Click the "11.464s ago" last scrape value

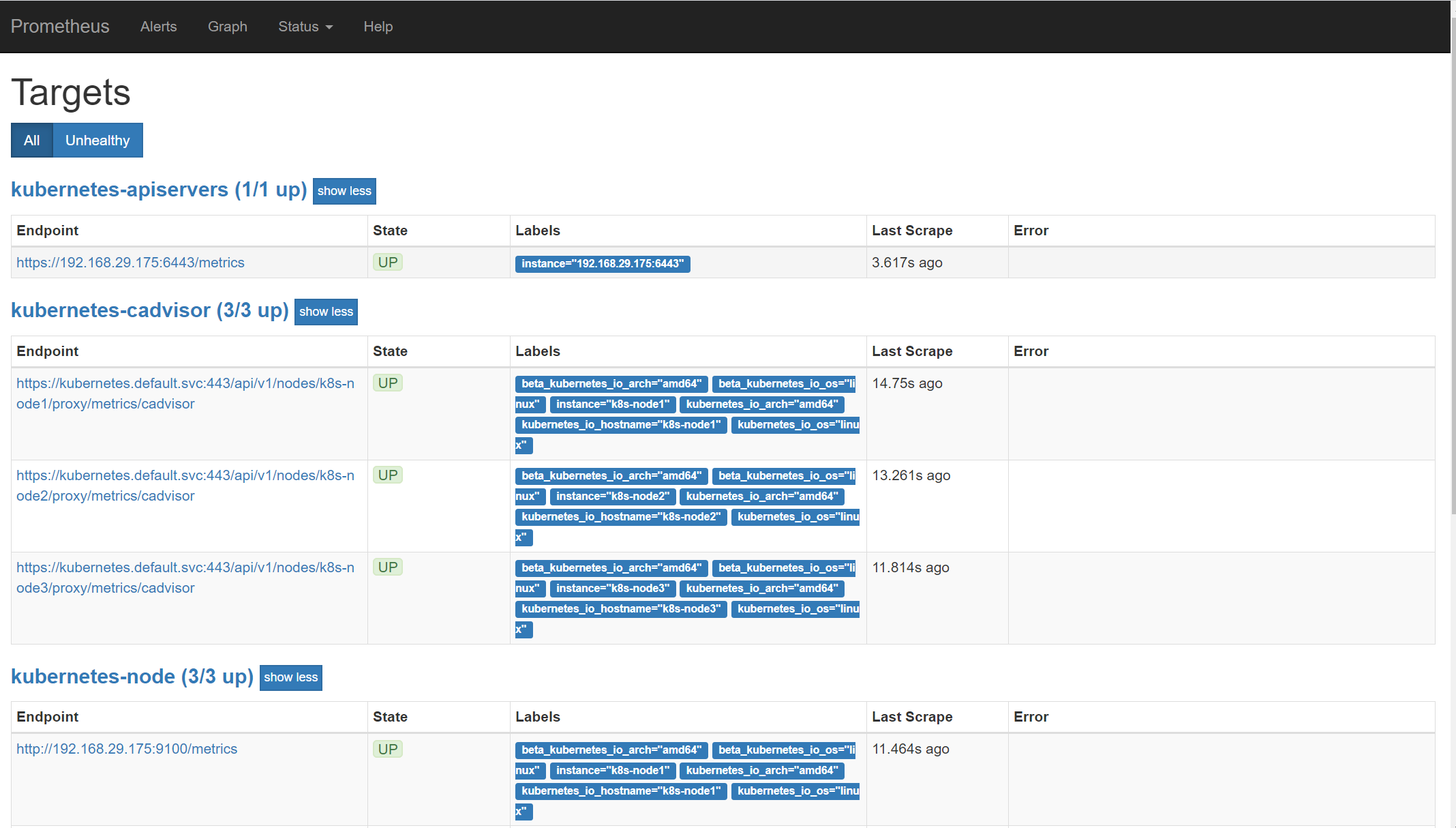click(x=911, y=749)
